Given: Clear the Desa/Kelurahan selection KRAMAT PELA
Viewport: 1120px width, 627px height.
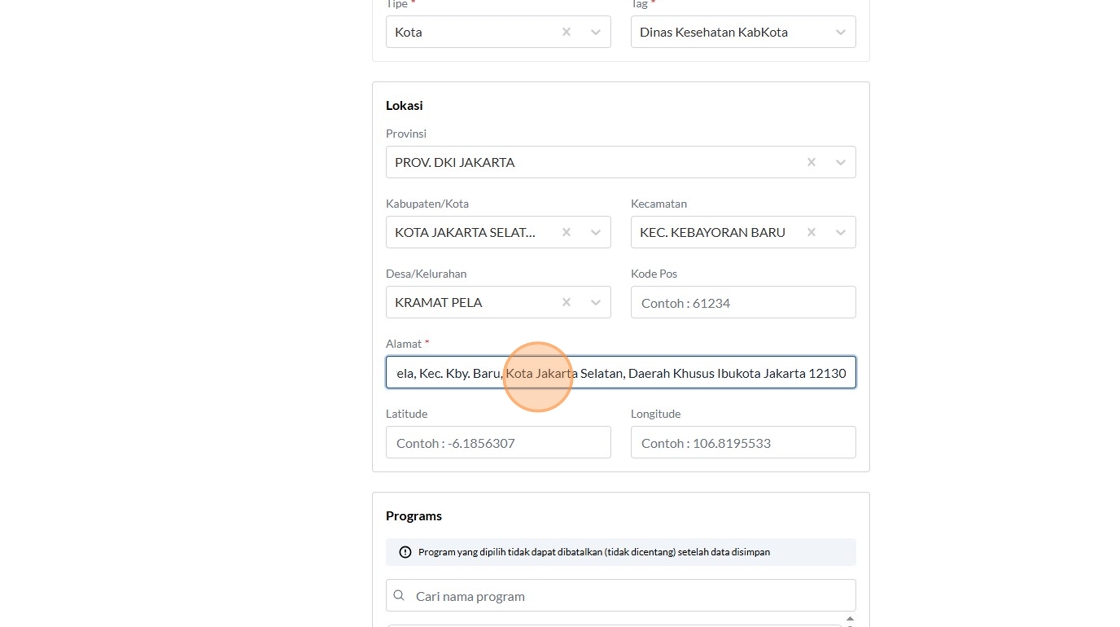Looking at the screenshot, I should pyautogui.click(x=566, y=302).
